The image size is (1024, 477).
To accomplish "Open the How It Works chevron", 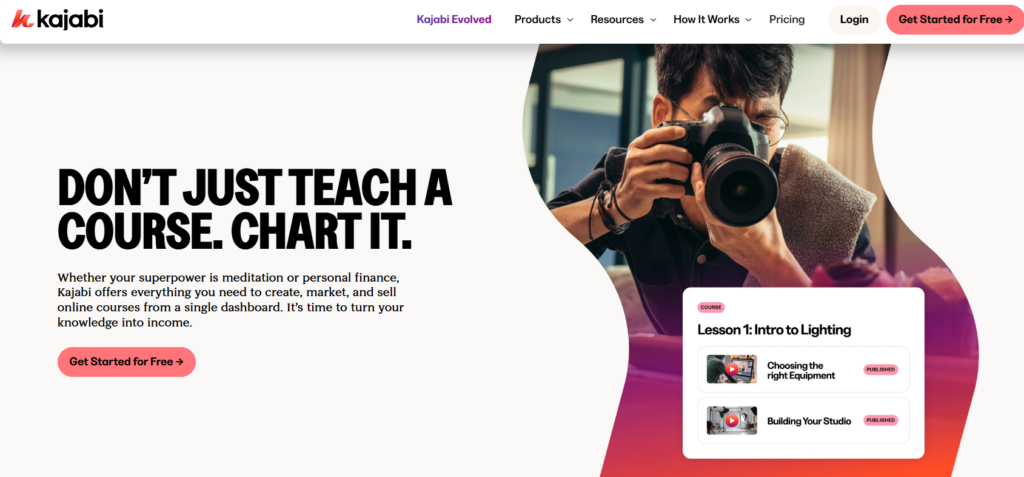I will [x=748, y=20].
